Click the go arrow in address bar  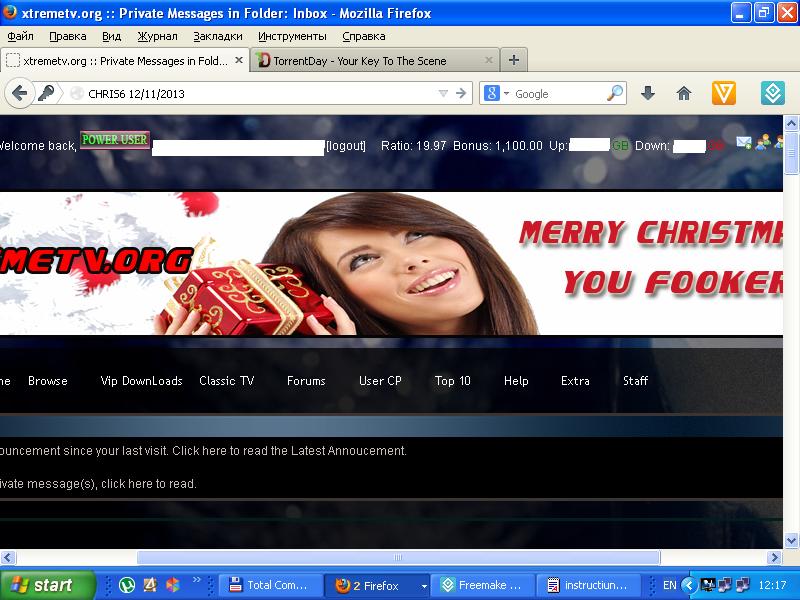point(461,93)
